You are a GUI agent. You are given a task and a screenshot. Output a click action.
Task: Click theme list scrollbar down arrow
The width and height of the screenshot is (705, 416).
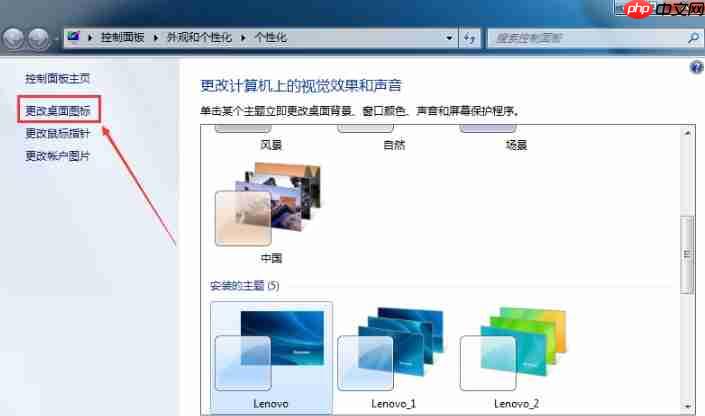[x=687, y=406]
